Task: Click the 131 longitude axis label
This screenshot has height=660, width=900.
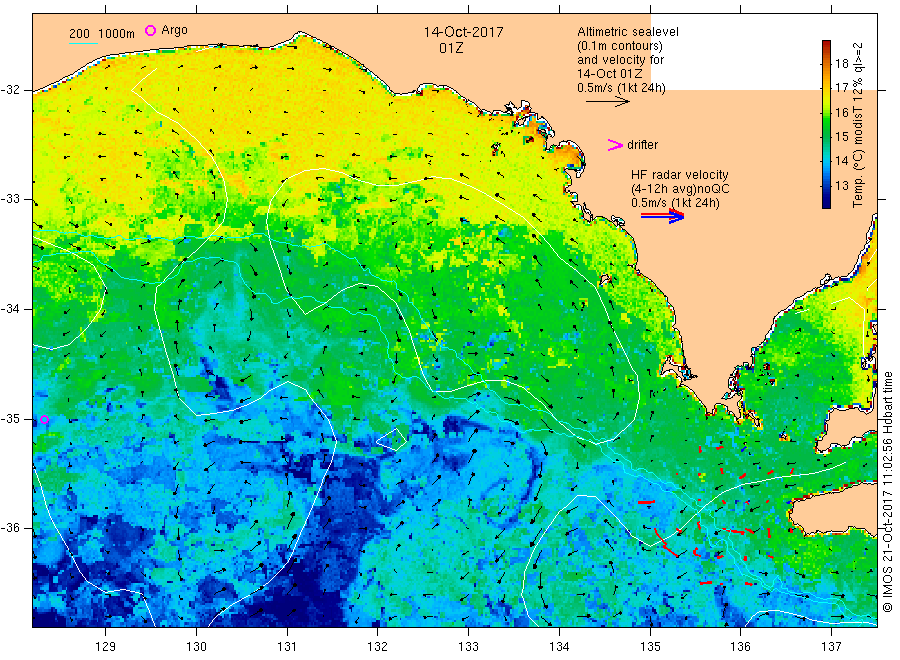Action: [x=287, y=646]
